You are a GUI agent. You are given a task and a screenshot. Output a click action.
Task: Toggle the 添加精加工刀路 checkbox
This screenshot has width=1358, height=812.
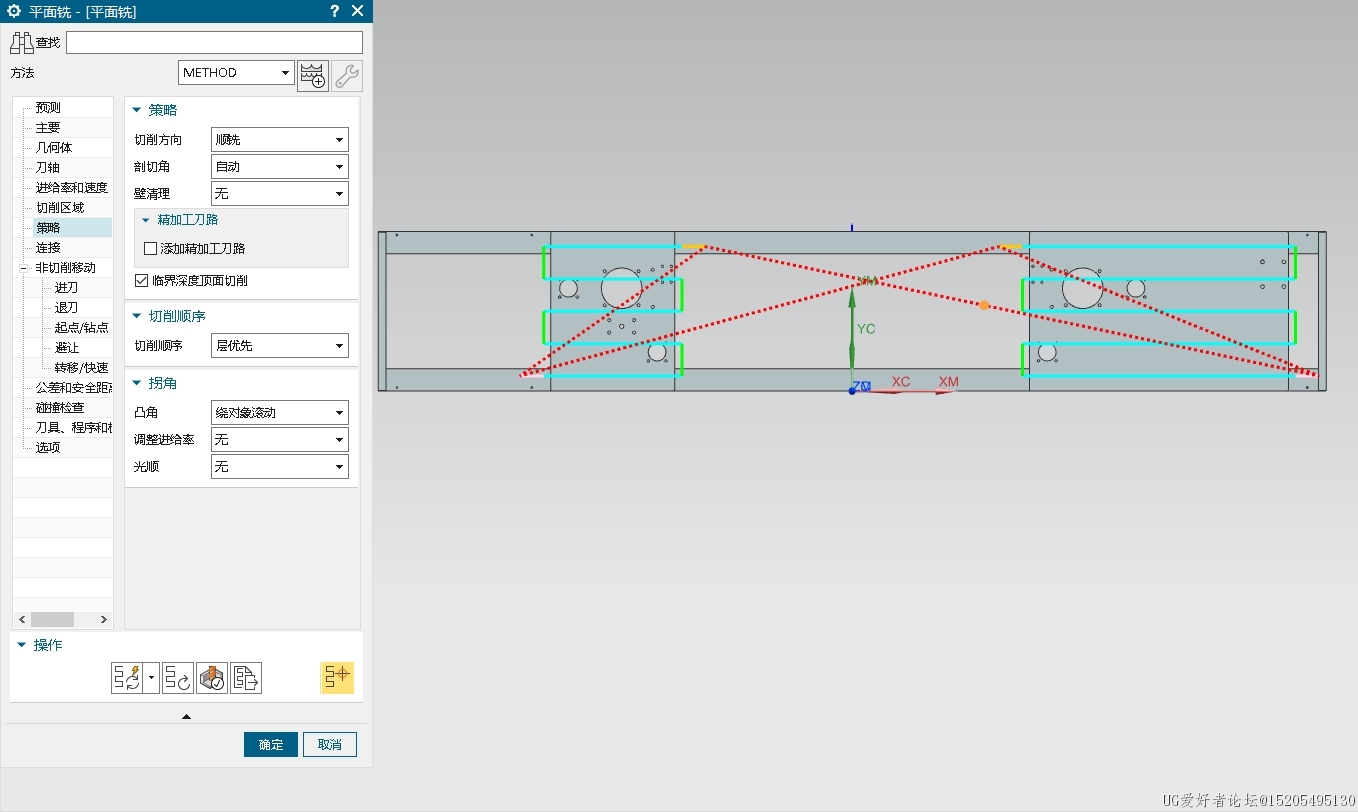point(151,248)
